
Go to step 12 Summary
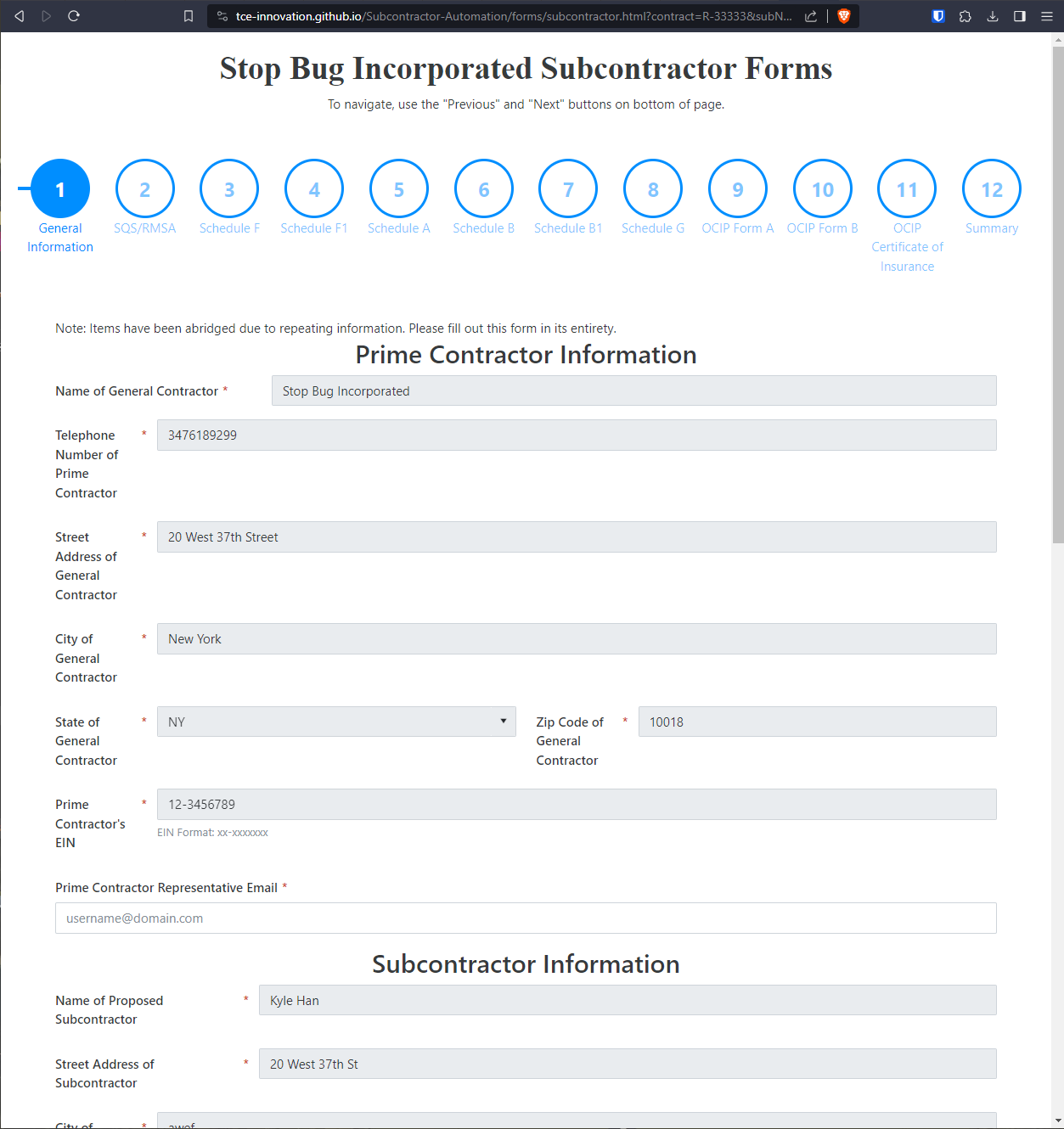point(992,188)
